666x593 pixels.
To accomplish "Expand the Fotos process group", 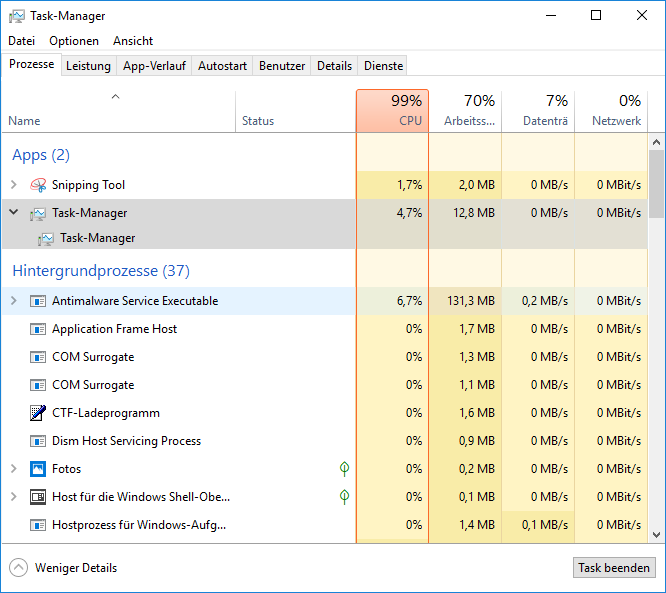I will (14, 469).
